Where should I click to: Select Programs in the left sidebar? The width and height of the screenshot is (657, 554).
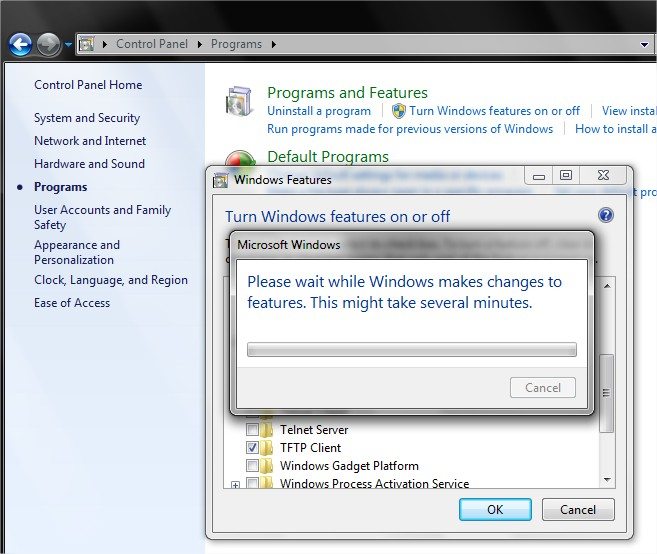(x=60, y=187)
